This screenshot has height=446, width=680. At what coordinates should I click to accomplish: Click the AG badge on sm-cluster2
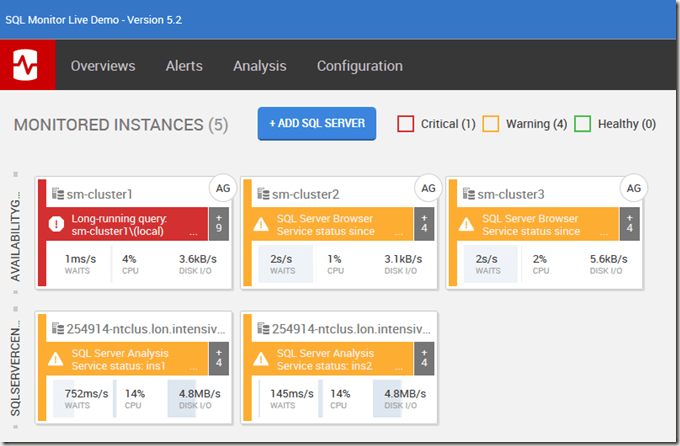tap(428, 188)
